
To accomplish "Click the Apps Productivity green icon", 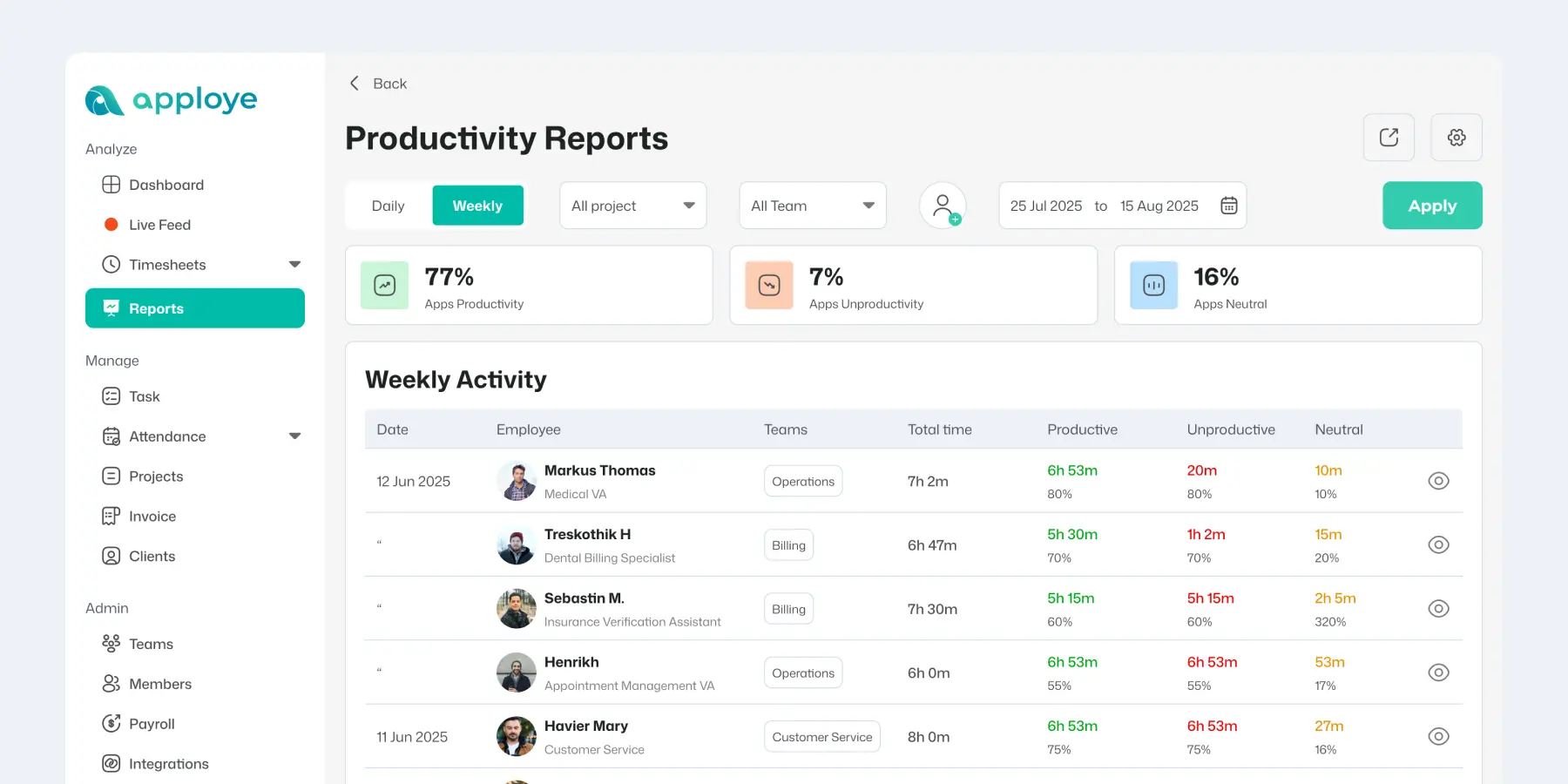I will (385, 285).
